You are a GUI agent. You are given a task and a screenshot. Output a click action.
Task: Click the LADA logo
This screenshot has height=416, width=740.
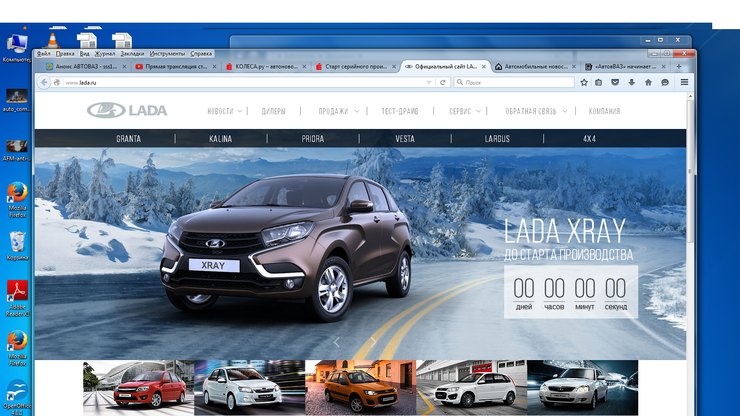[x=127, y=110]
